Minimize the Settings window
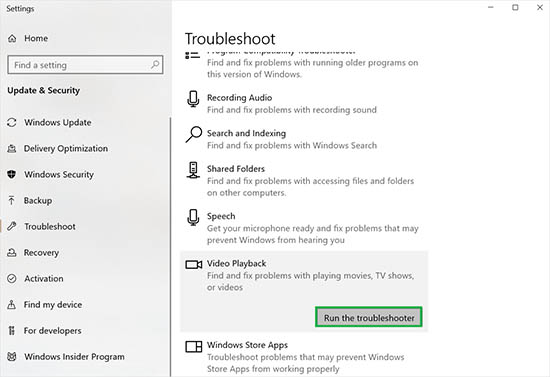 491,7
